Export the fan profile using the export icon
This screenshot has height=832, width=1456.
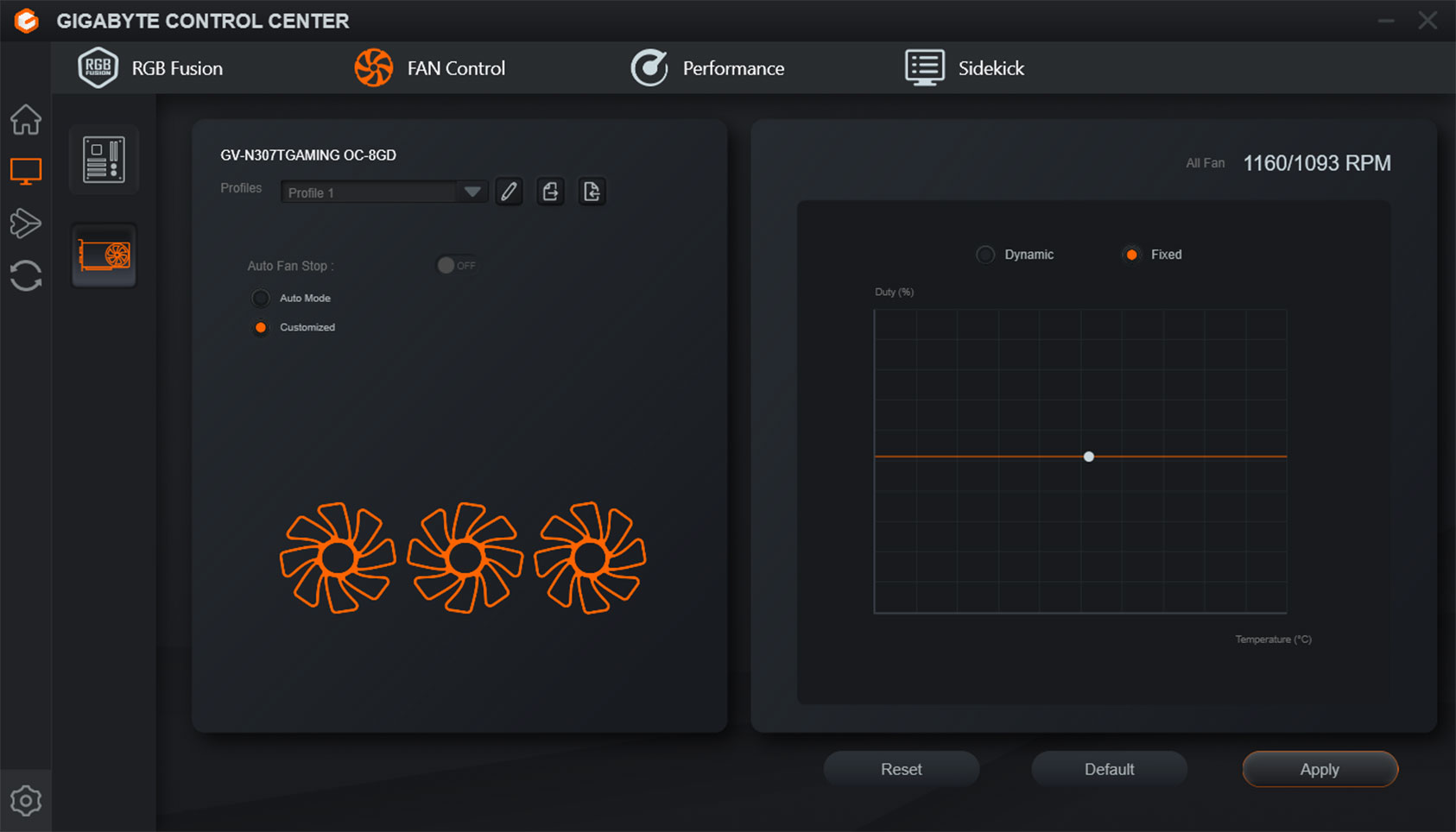click(550, 191)
